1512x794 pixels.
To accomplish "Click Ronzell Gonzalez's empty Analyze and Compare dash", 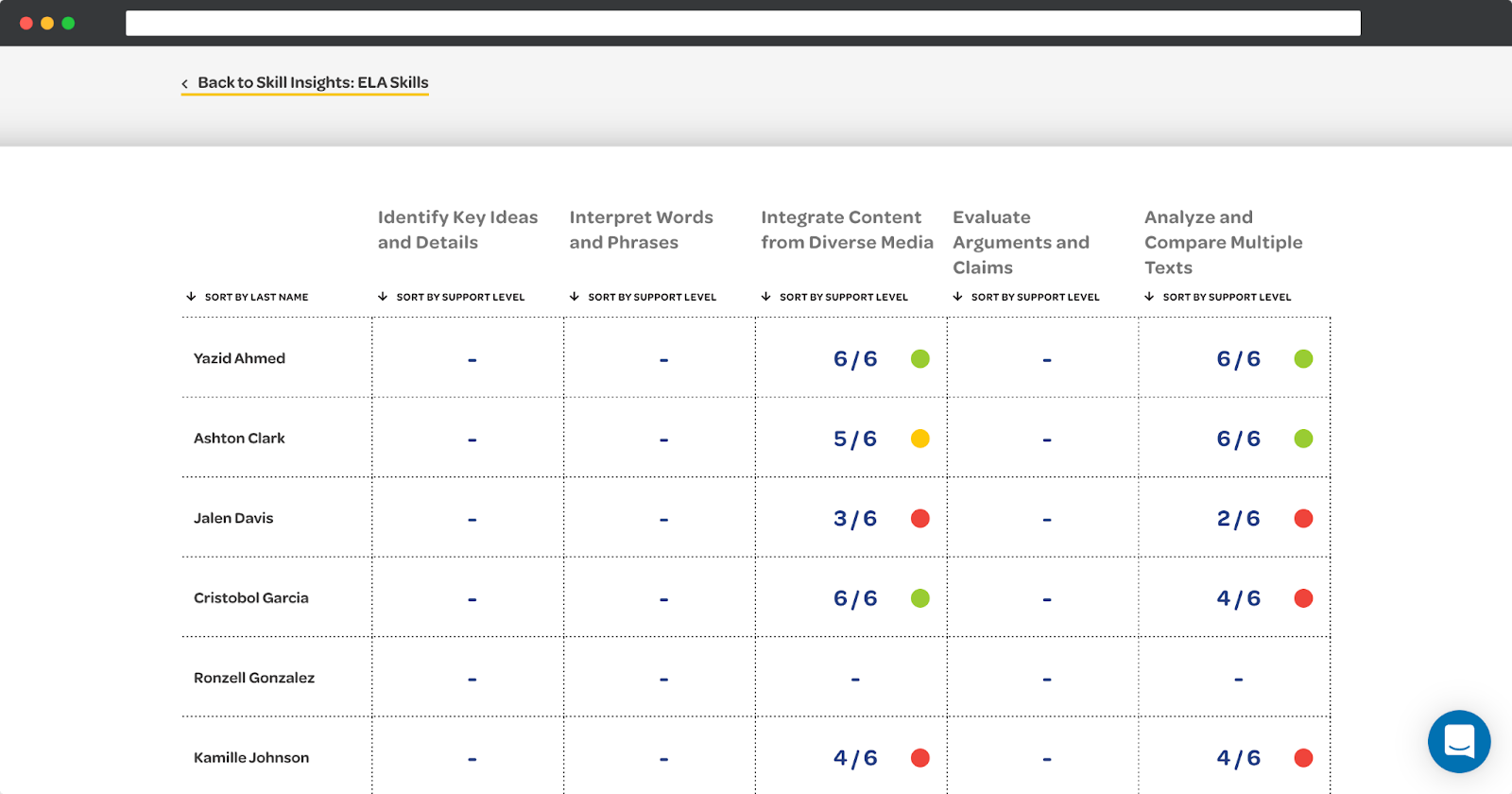I will pos(1238,680).
